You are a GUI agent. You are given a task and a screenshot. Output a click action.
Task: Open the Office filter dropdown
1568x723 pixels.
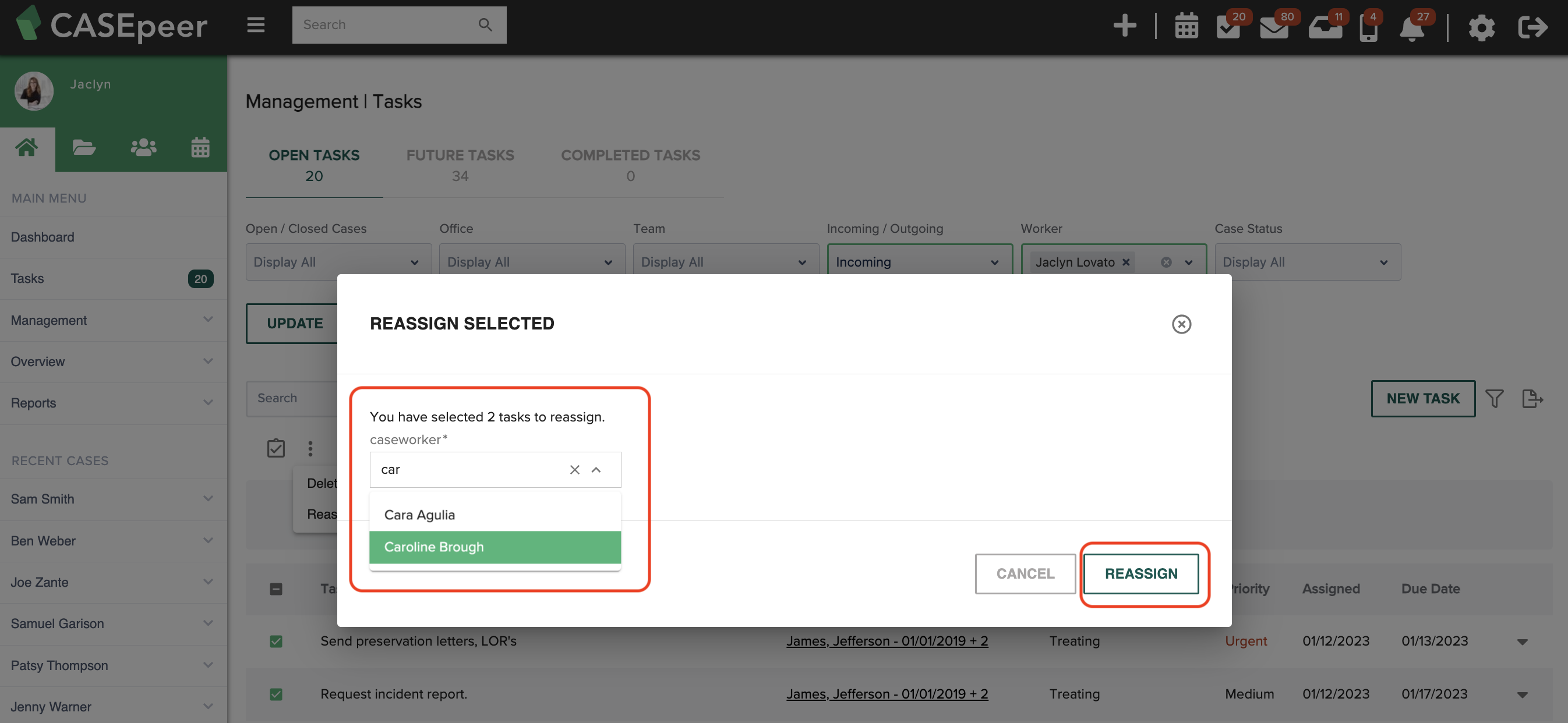click(532, 263)
